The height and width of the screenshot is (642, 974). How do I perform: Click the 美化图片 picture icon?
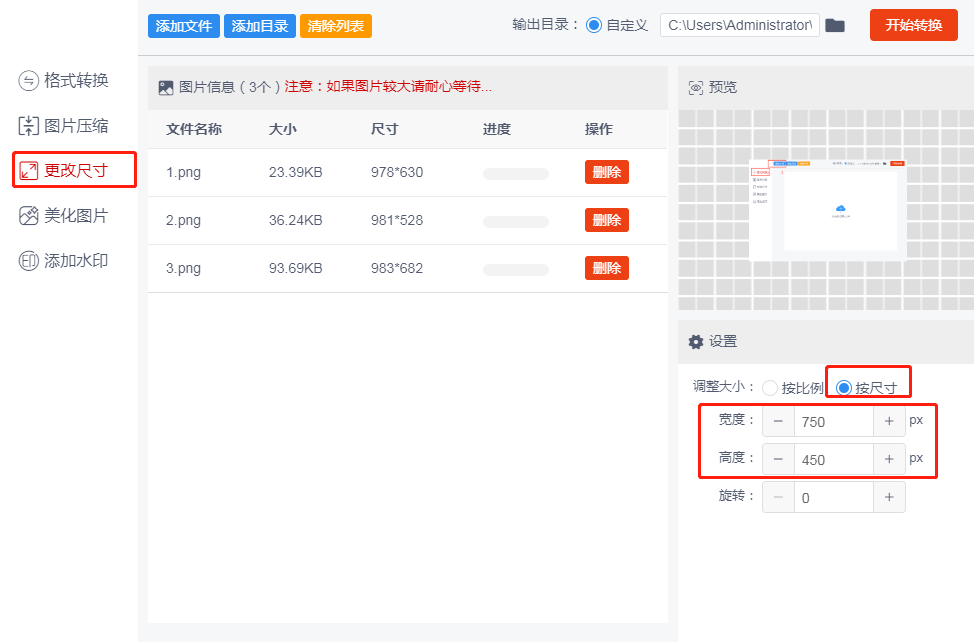point(29,215)
